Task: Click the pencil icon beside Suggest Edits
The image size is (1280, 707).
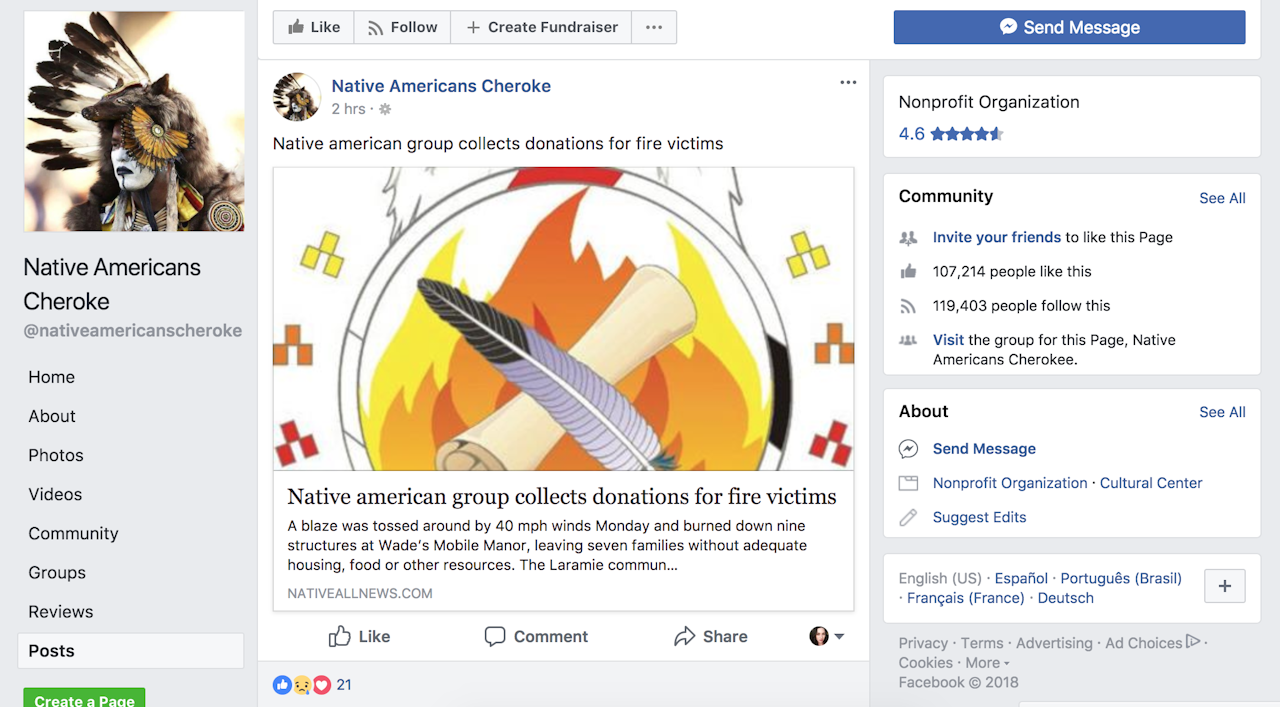Action: coord(908,517)
